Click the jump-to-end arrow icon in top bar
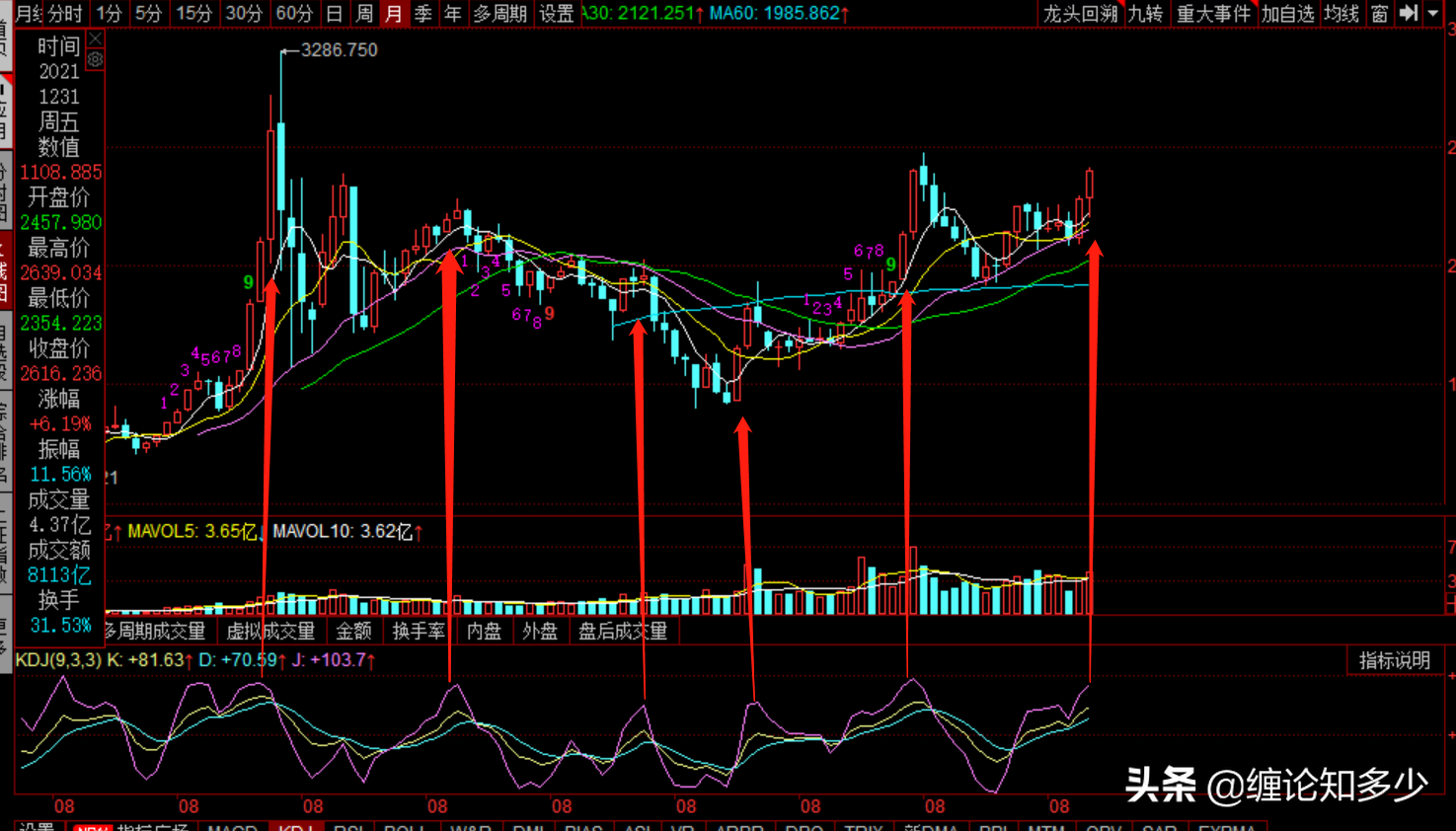 1409,13
